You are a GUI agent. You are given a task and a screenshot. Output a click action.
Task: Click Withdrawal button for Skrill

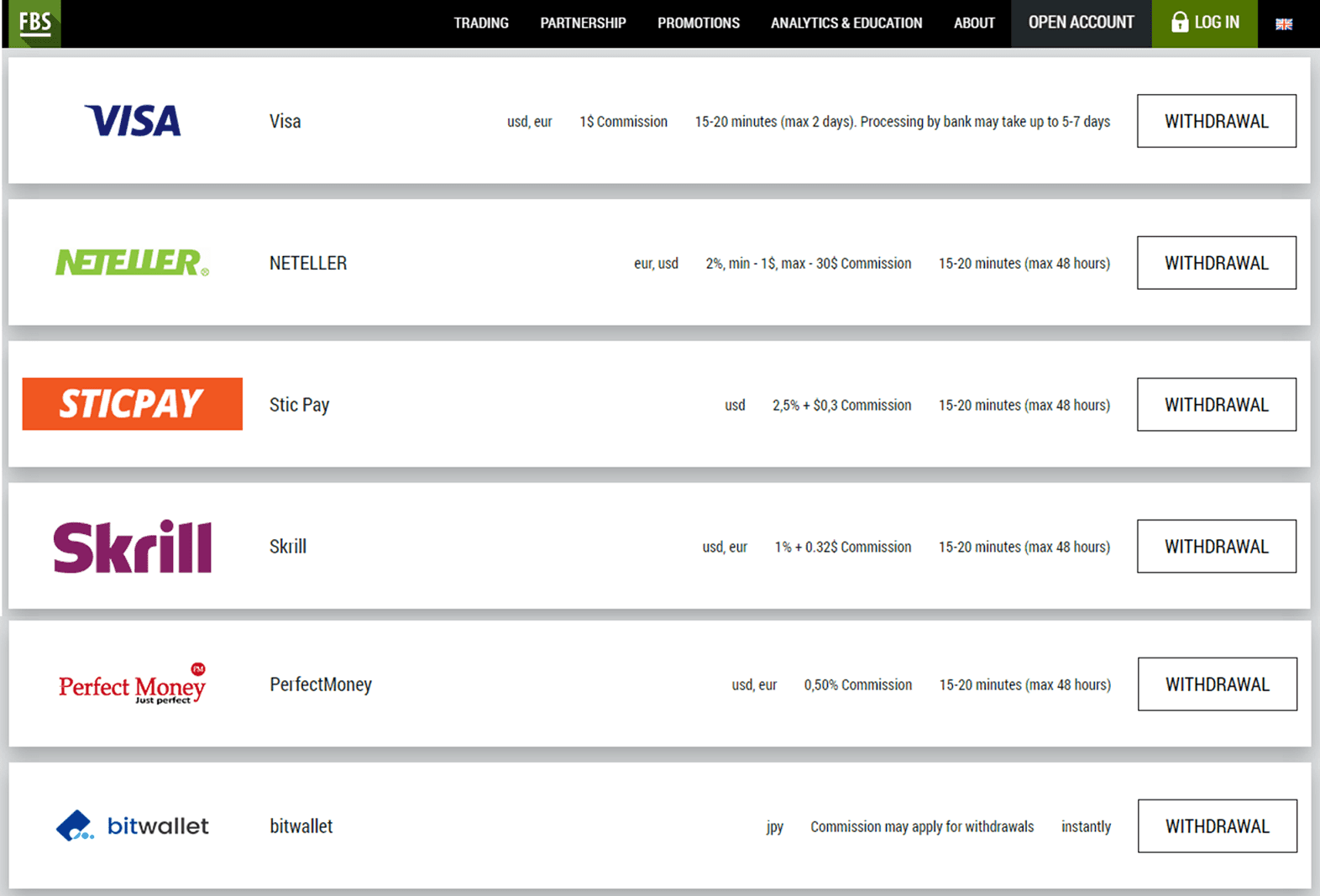point(1217,547)
